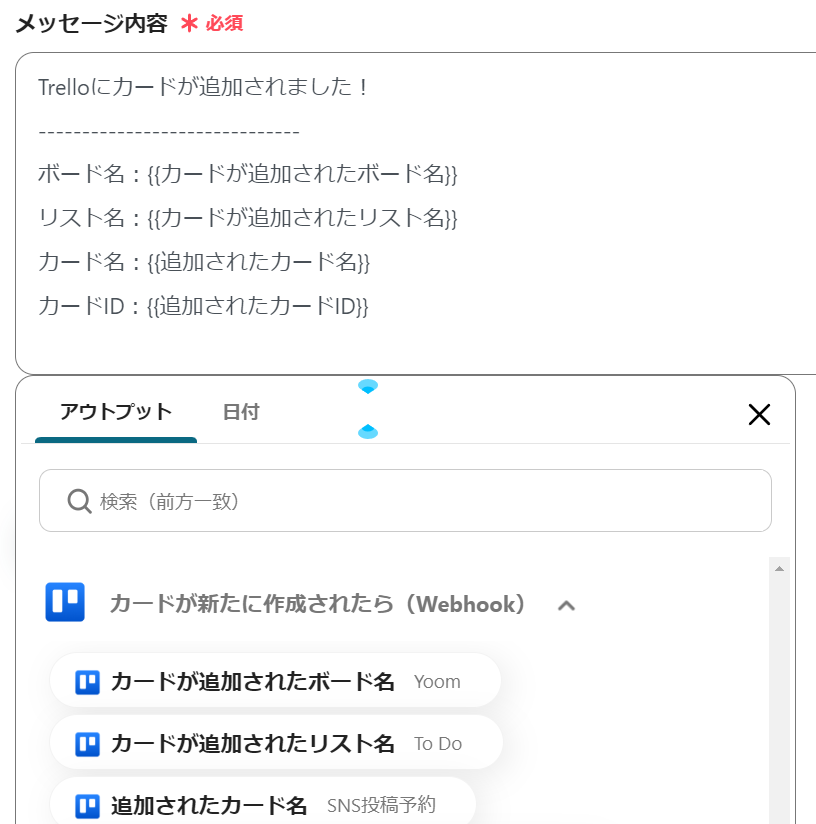Image resolution: width=816 pixels, height=824 pixels.
Task: Click the magnifier icon in the search box
Action: pos(80,501)
